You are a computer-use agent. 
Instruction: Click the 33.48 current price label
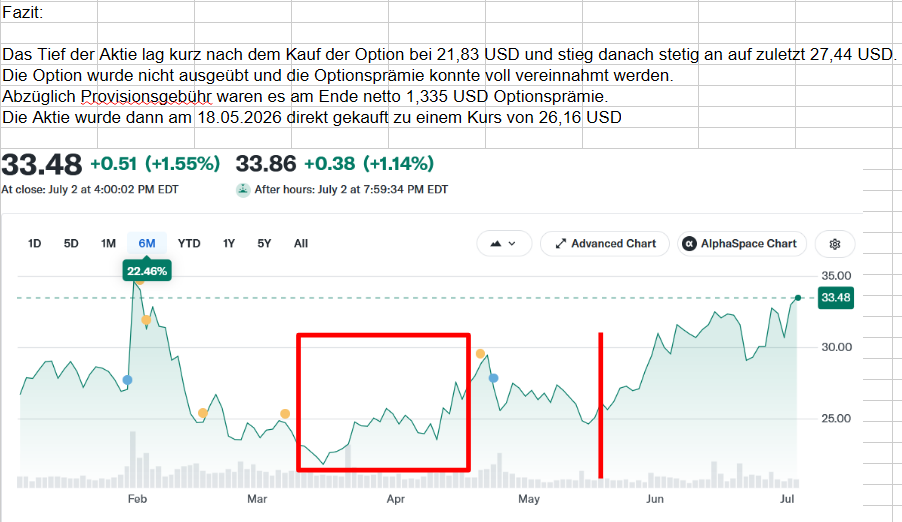point(835,298)
